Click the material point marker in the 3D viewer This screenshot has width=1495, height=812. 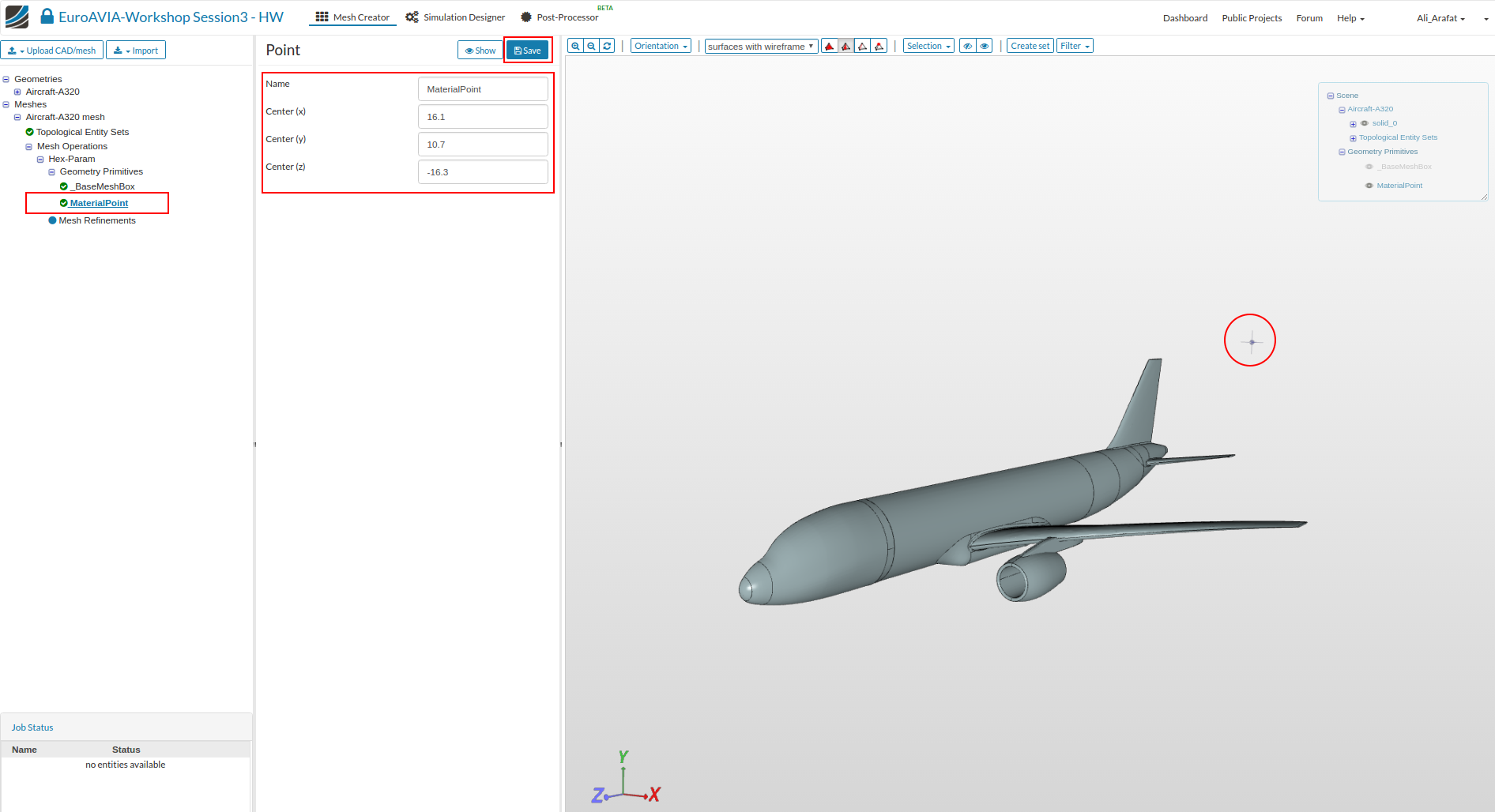tap(1252, 342)
